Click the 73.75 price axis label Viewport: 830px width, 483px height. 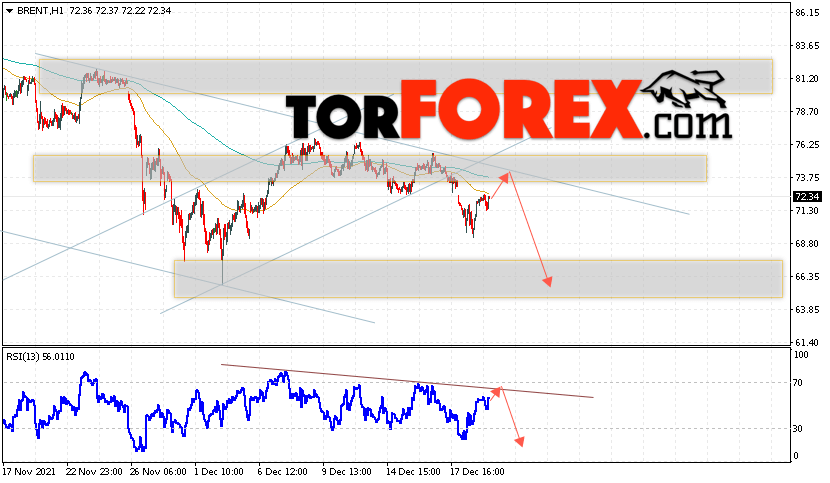point(807,177)
